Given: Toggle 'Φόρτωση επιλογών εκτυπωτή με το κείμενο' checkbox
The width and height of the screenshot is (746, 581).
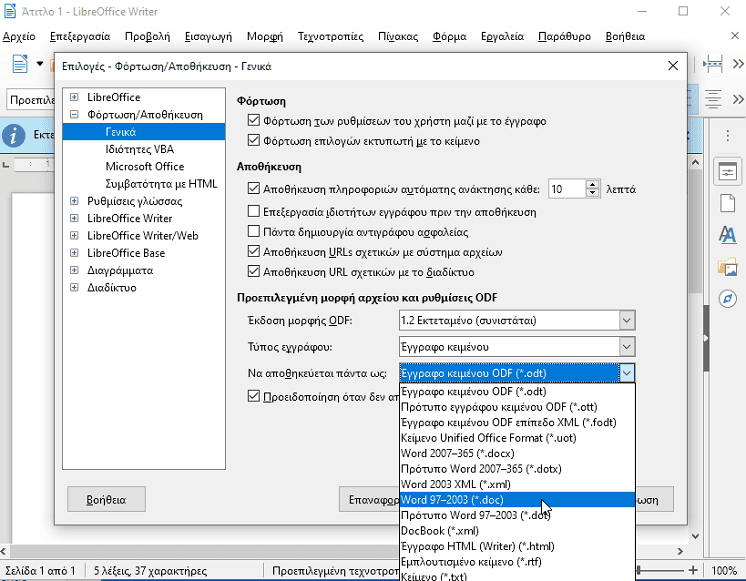Looking at the screenshot, I should click(x=253, y=141).
